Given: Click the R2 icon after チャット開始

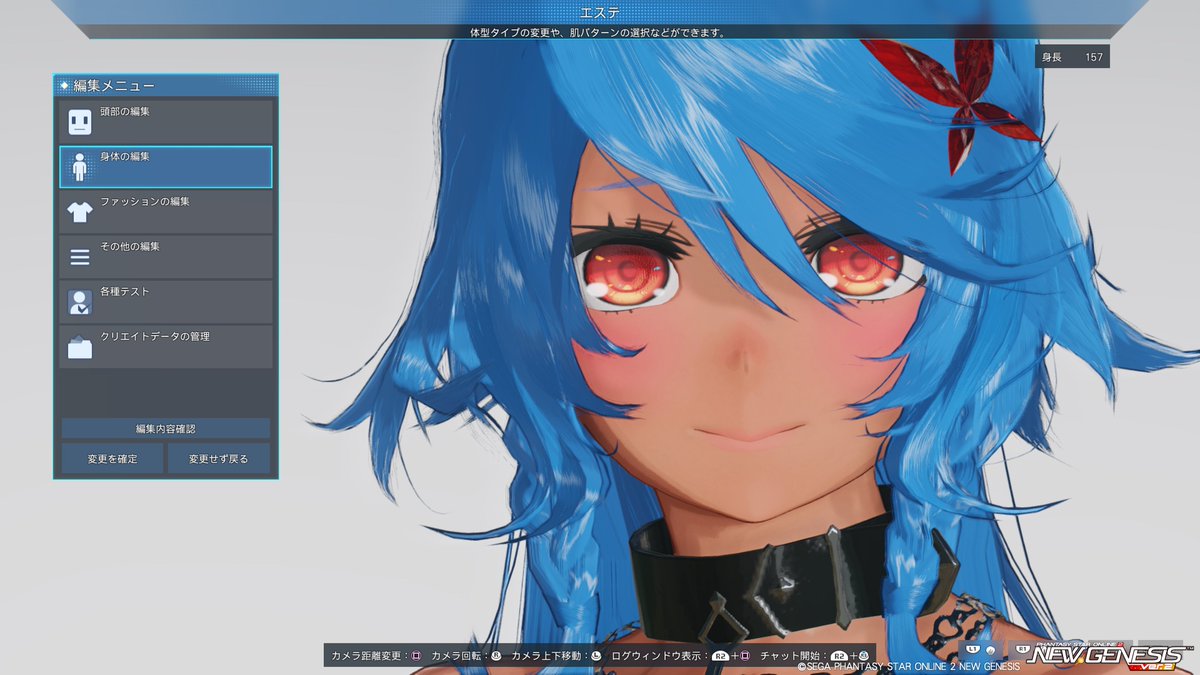Looking at the screenshot, I should 838,656.
